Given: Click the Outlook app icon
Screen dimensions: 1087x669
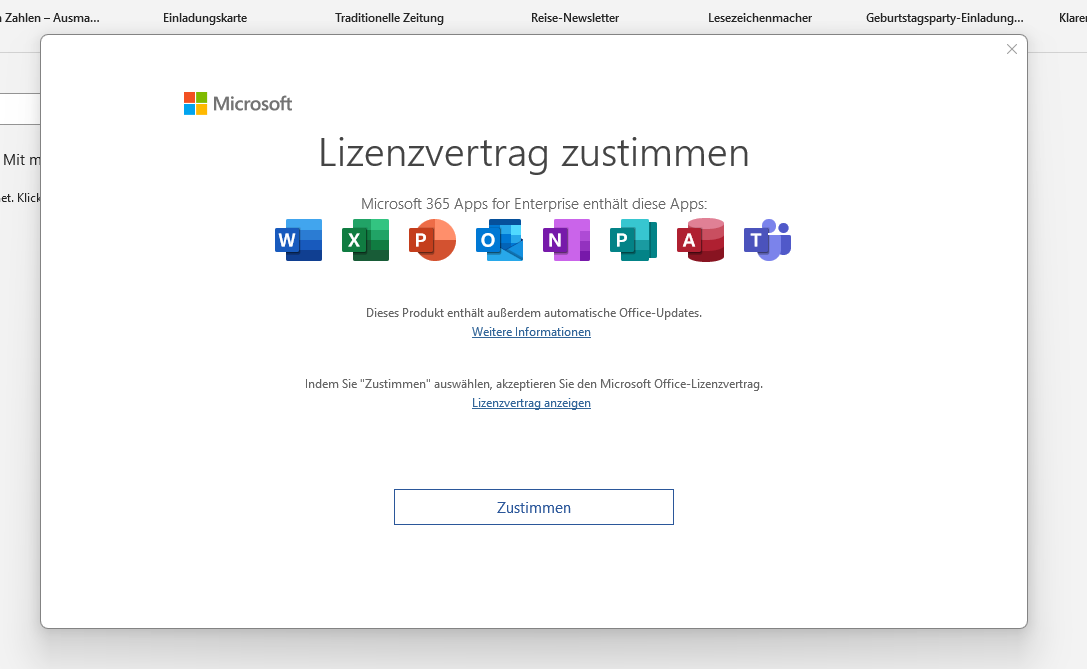Looking at the screenshot, I should [x=499, y=240].
